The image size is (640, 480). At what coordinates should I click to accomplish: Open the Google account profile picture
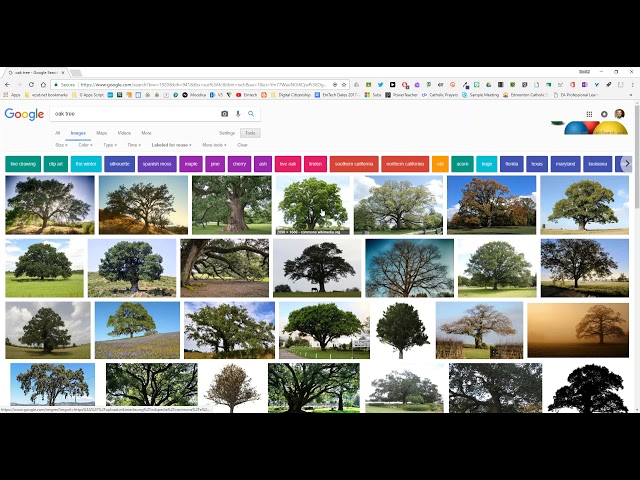(619, 114)
